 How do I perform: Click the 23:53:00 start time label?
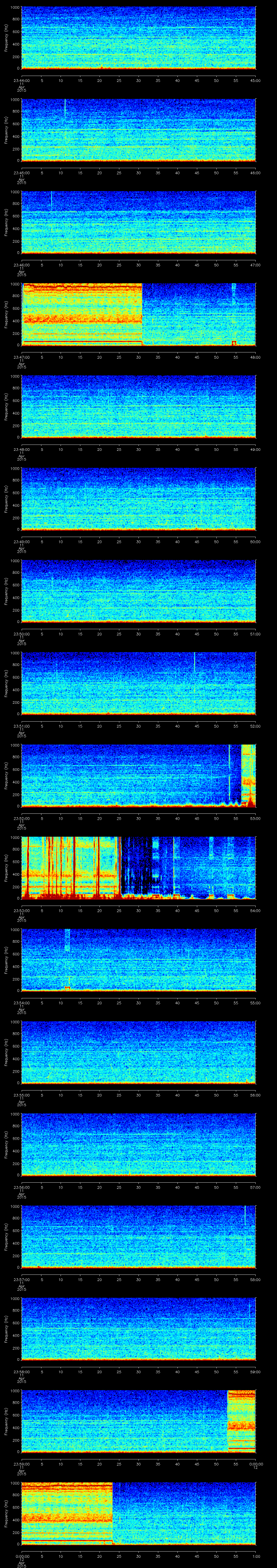[21, 910]
